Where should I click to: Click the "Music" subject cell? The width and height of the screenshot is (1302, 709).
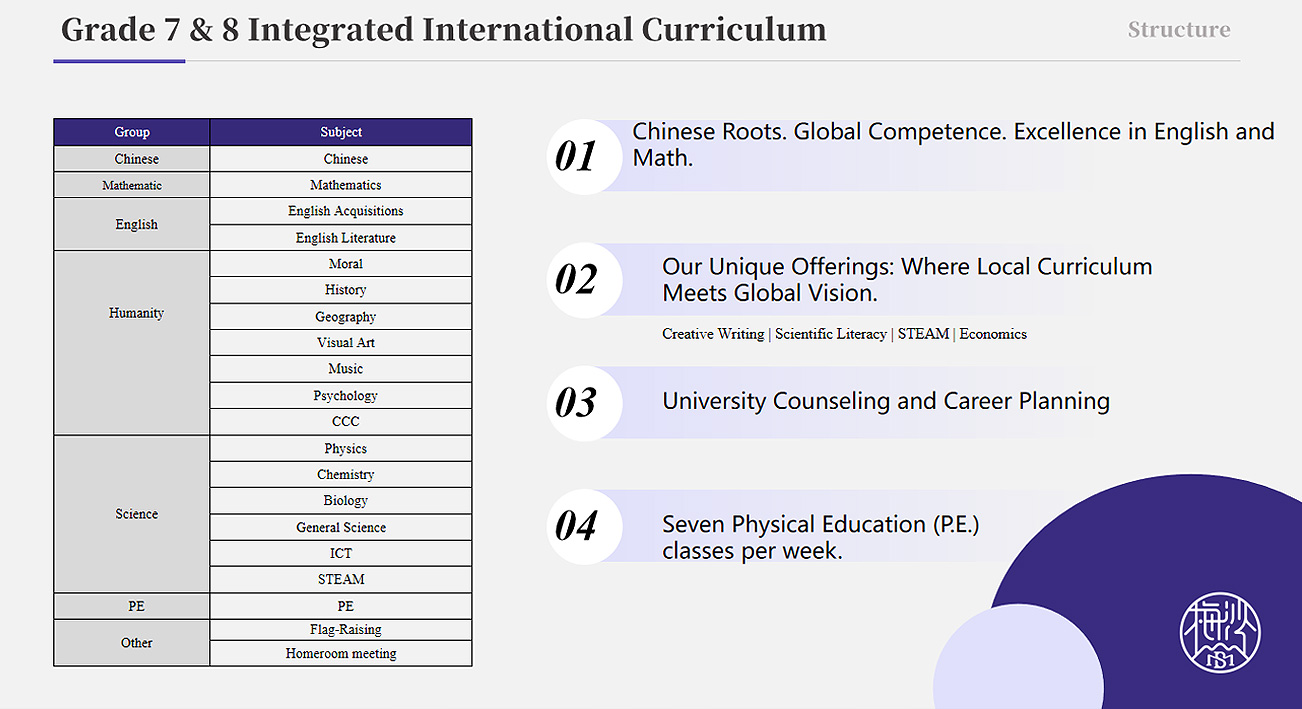[x=341, y=369]
